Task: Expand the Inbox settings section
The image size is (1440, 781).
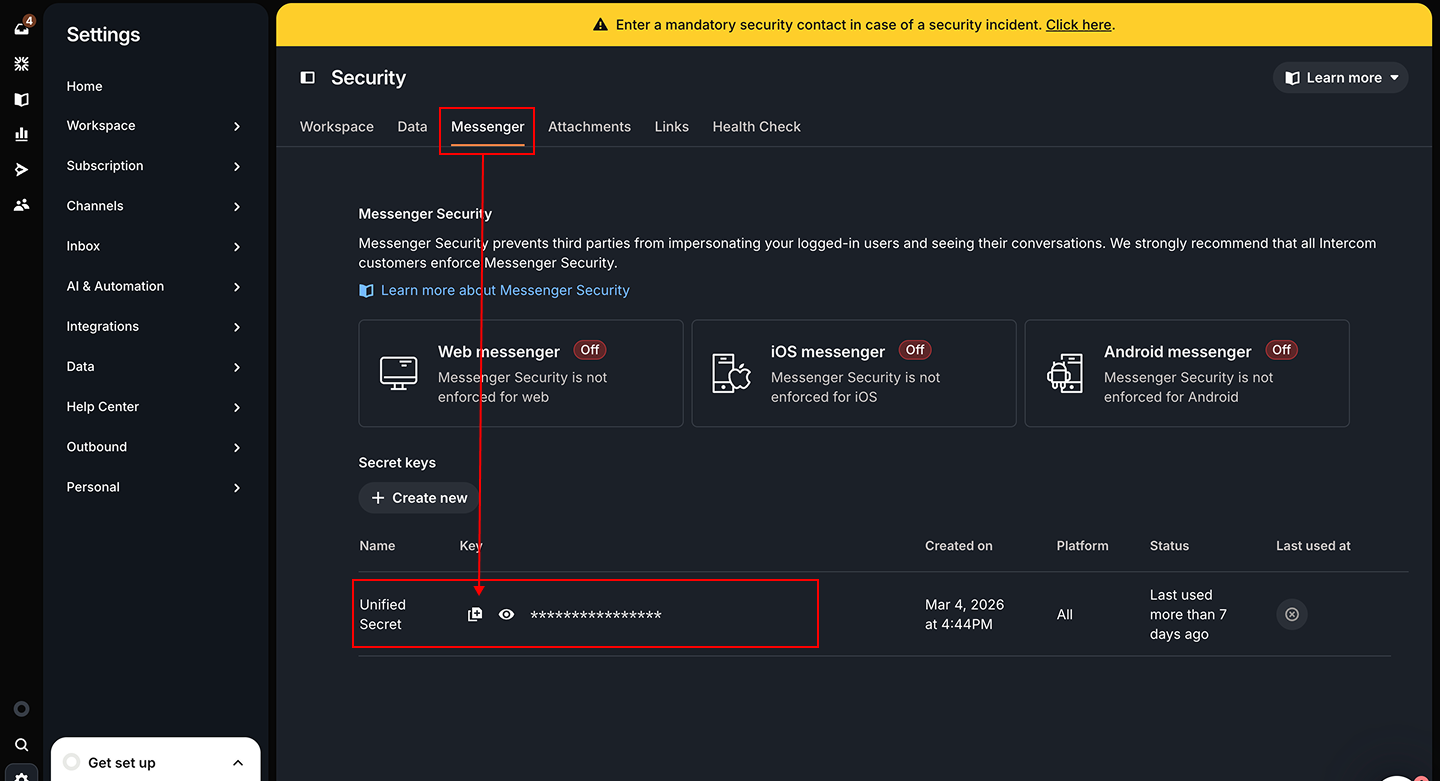Action: [x=154, y=246]
